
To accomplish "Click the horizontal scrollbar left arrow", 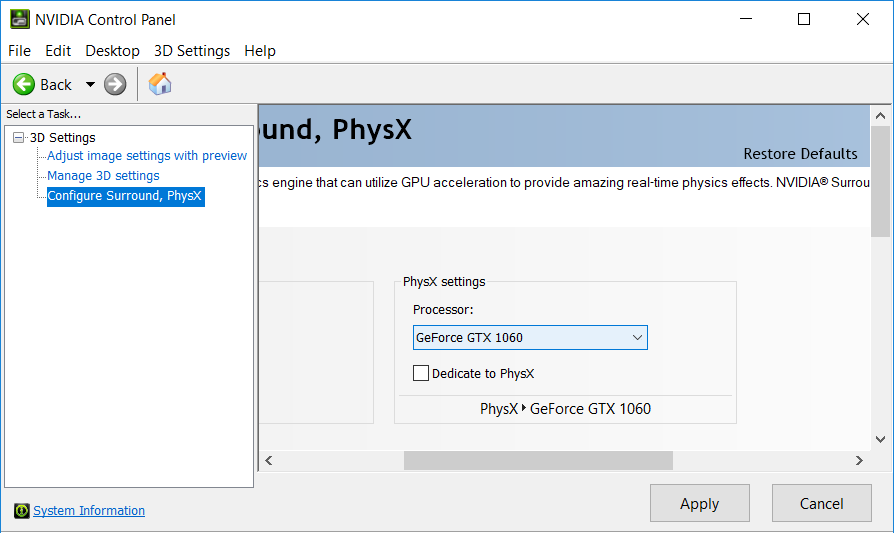I will (x=269, y=461).
